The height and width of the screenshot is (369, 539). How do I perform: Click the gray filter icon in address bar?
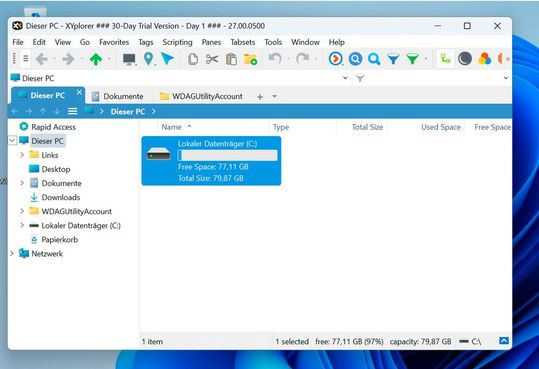coord(360,78)
